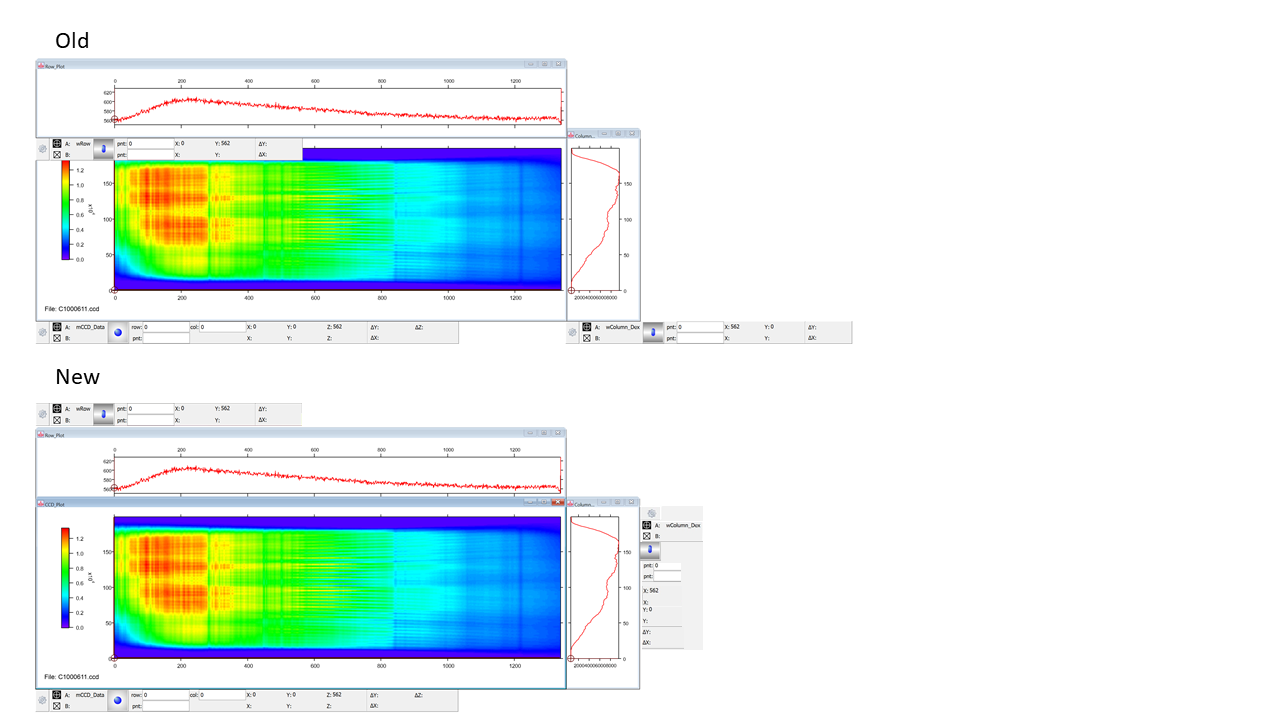Click the gear icon atop the New wColumn_Dox panel

[652, 512]
